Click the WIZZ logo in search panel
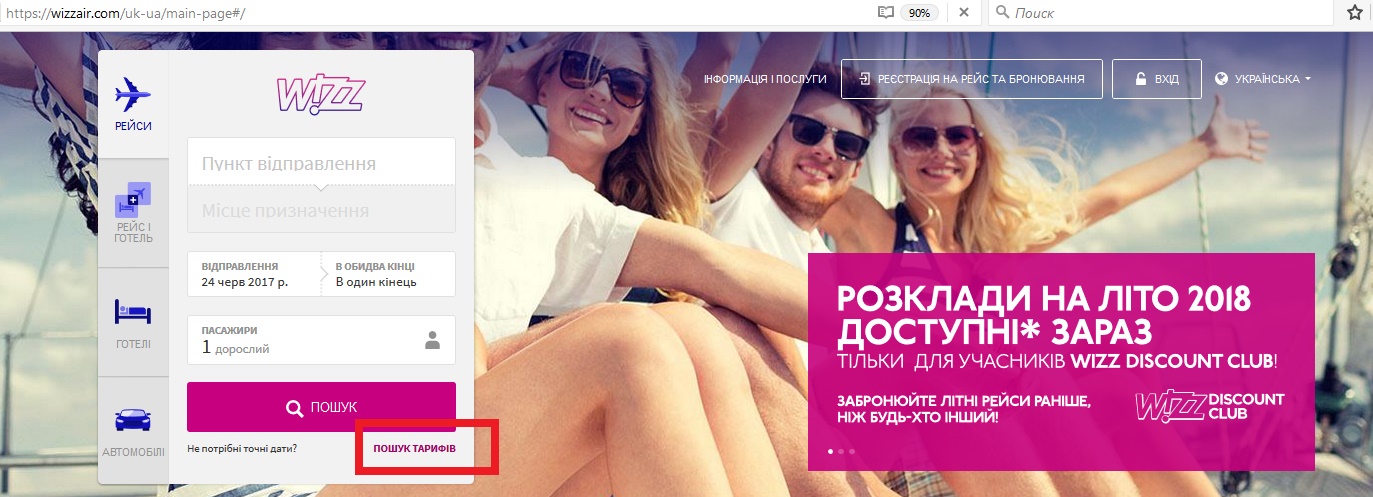The image size is (1373, 497). click(x=321, y=94)
